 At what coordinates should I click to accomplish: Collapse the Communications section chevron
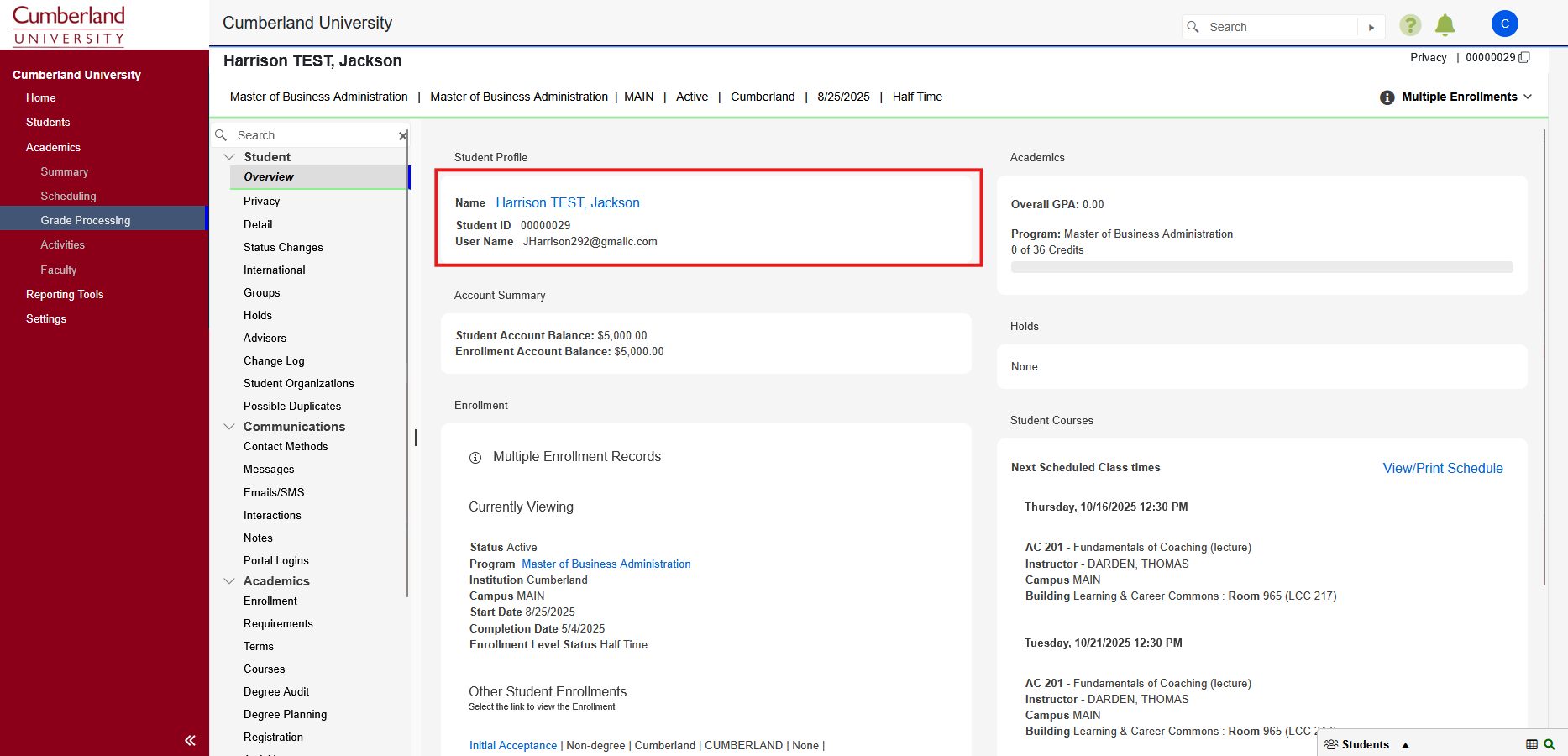pos(229,427)
